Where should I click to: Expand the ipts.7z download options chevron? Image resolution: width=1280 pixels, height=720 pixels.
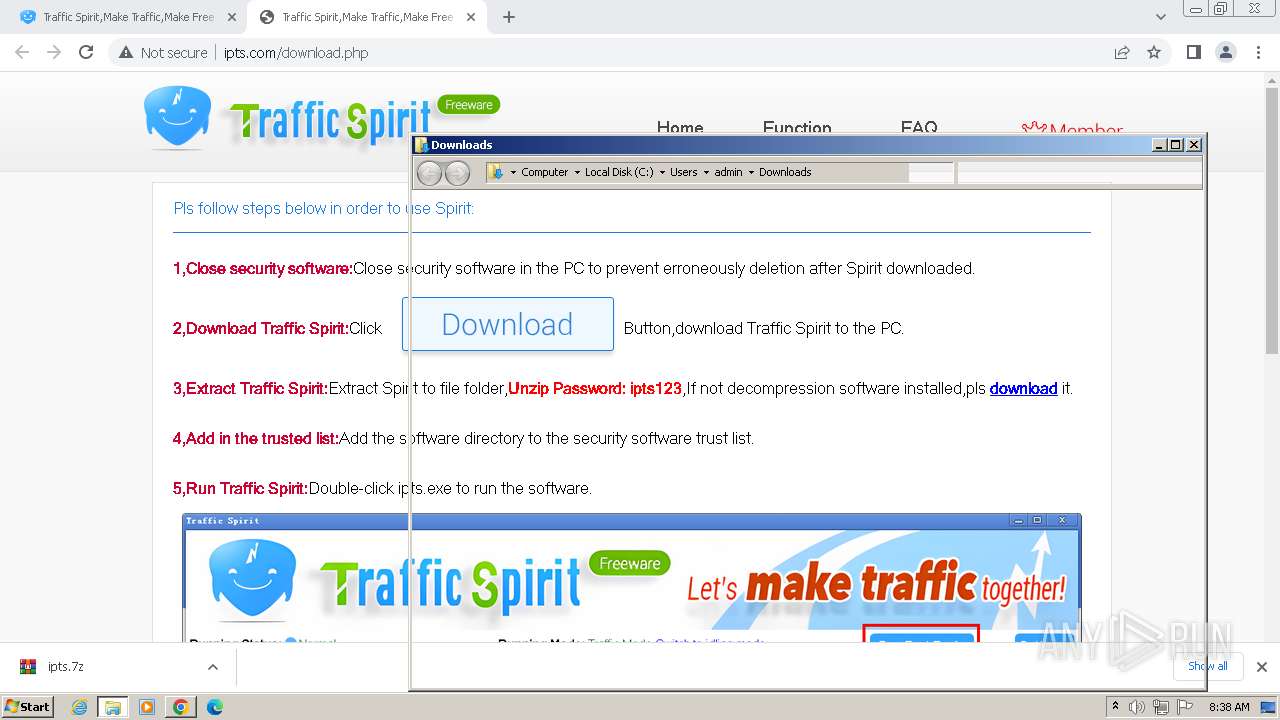(213, 667)
